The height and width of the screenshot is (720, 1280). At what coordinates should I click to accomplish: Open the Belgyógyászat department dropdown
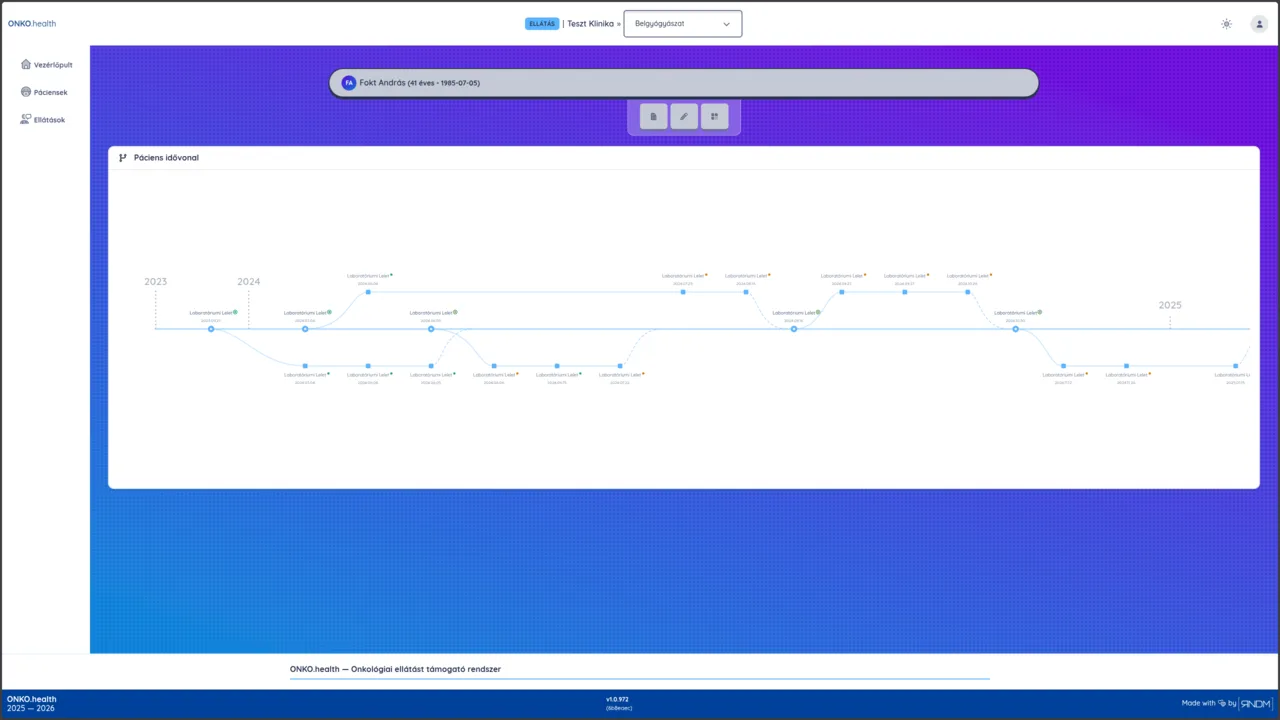[x=683, y=24]
